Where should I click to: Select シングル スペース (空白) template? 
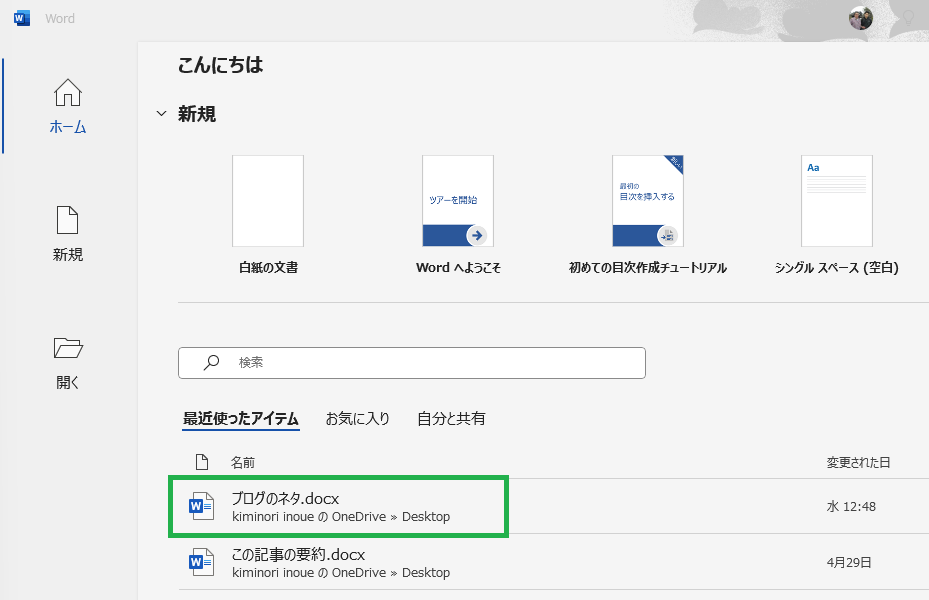(837, 215)
